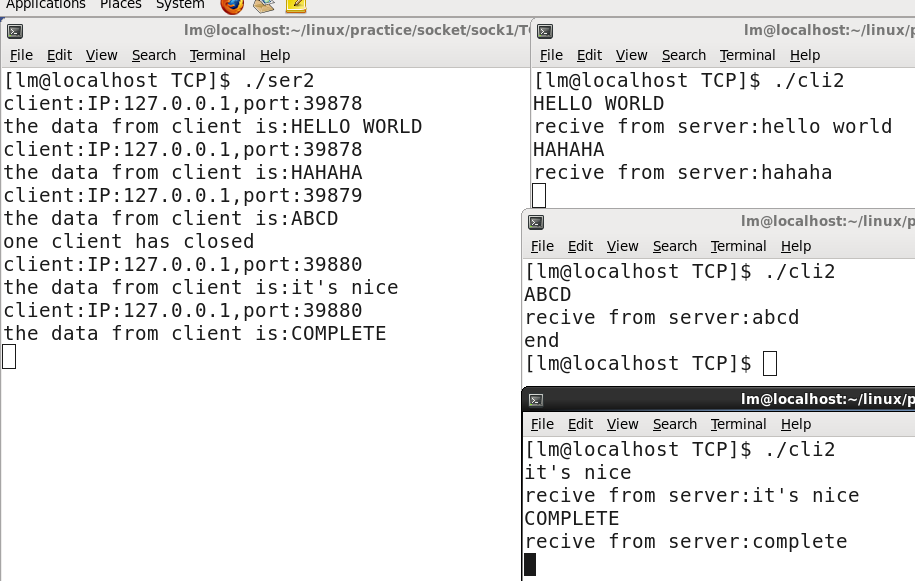Open Search menu in ser2 server terminal
The height and width of the screenshot is (581, 915).
click(x=153, y=55)
